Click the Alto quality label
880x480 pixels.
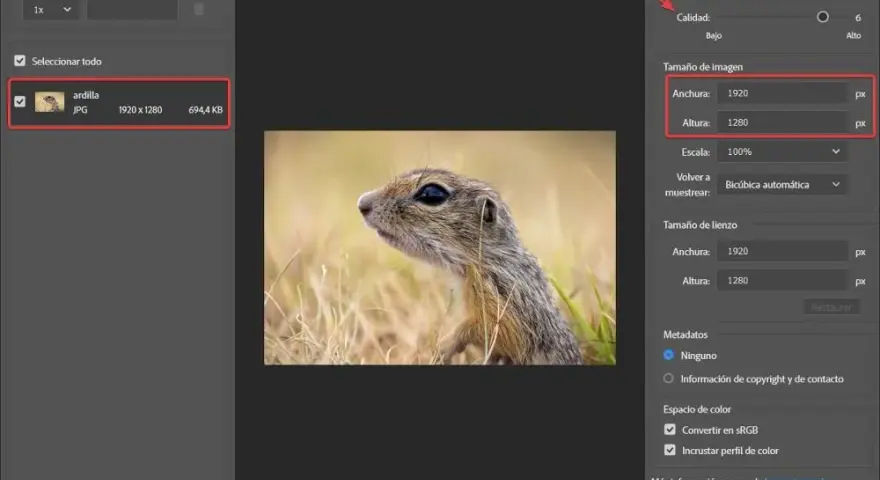point(853,35)
